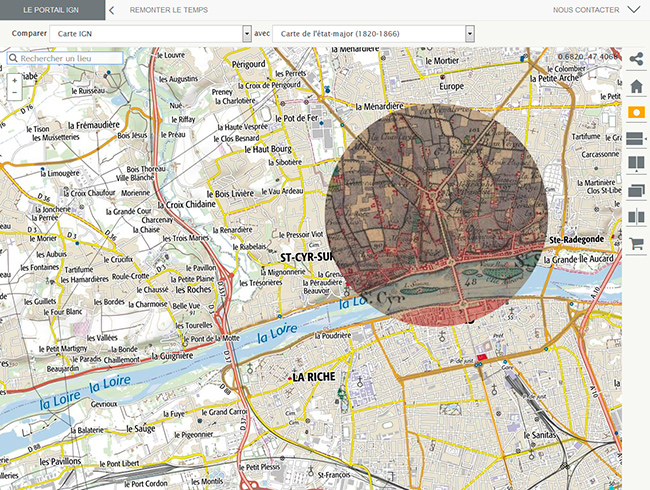Click la Sibotière map label
Image resolution: width=650 pixels, height=490 pixels.
[285, 162]
